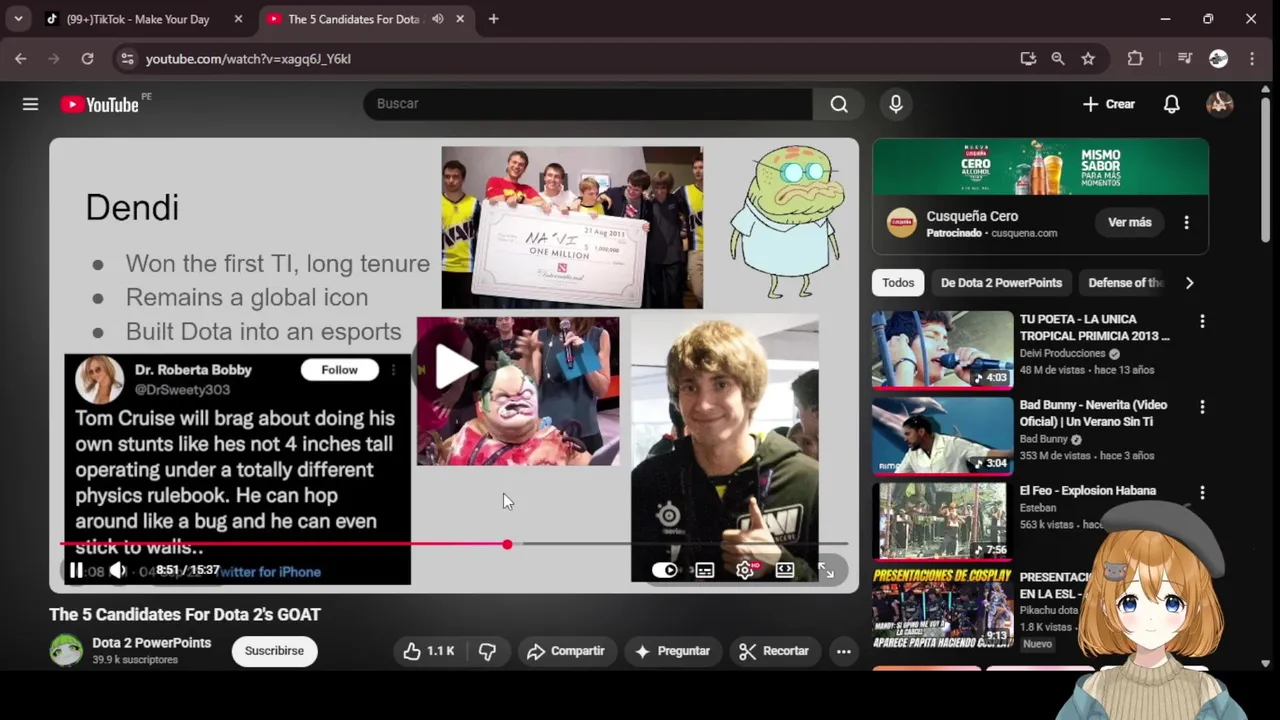Like the video with the thumbs up

[x=429, y=651]
